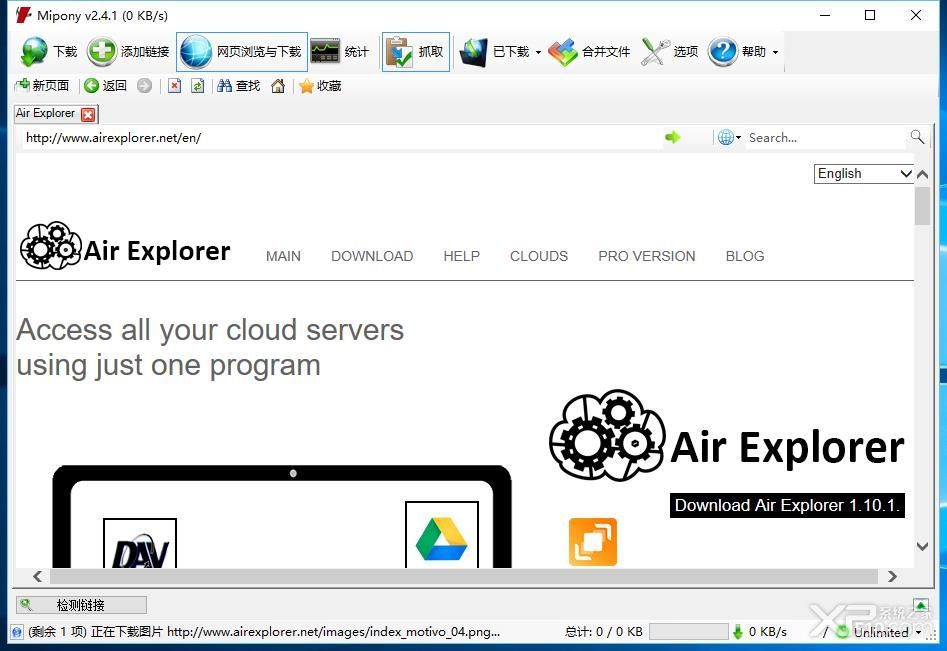947x651 pixels.
Task: Click the small Air Explorer header logo
Action: coord(125,246)
